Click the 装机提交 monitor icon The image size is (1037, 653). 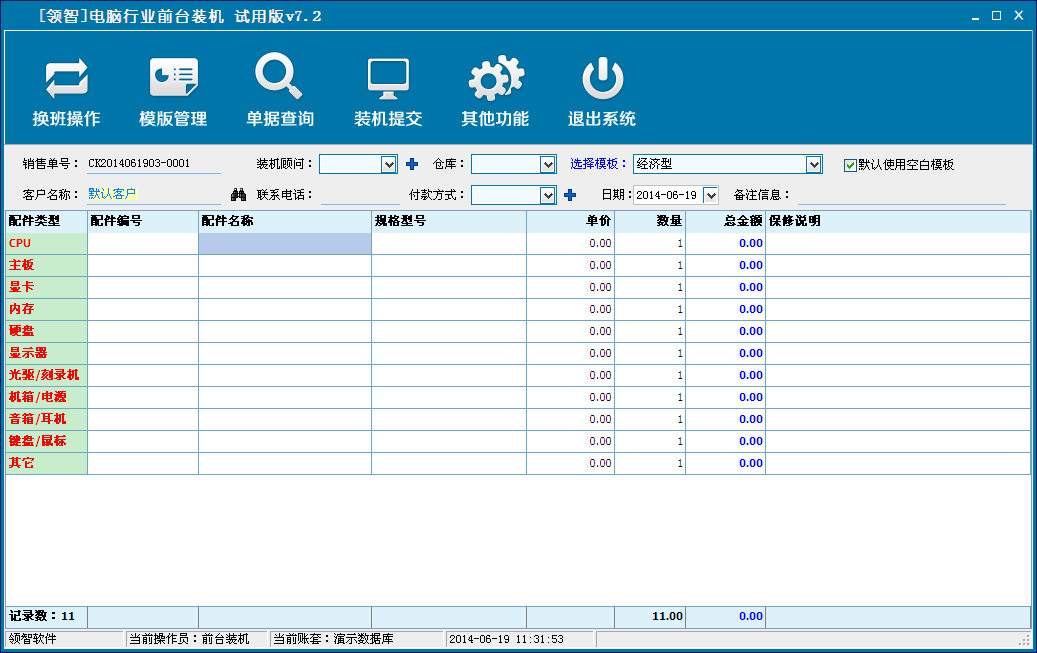(x=388, y=80)
